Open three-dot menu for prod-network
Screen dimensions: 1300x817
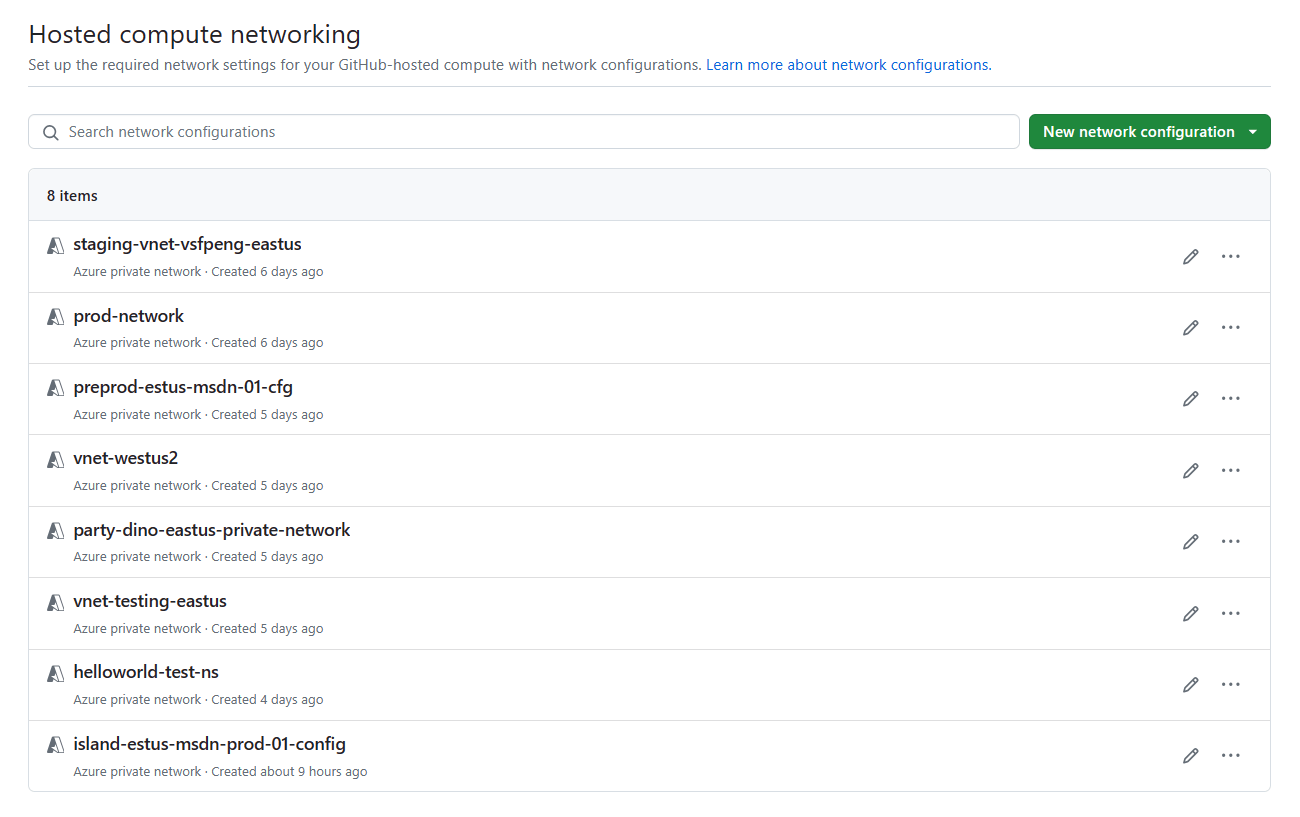coord(1230,327)
